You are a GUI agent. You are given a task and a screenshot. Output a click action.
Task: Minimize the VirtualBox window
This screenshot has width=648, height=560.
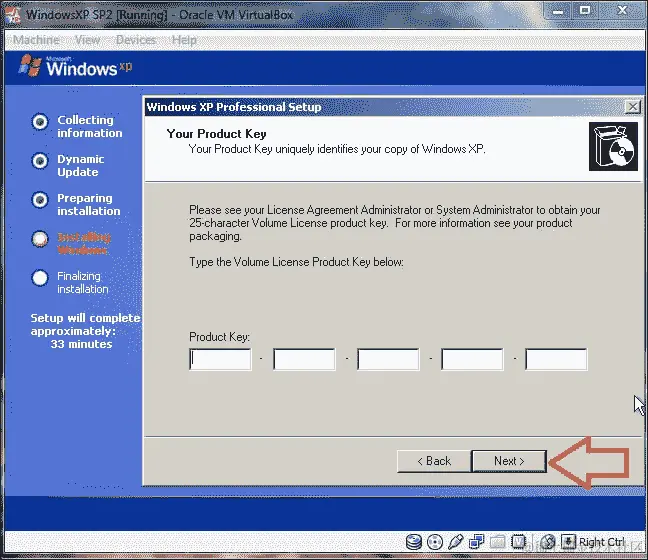click(557, 10)
